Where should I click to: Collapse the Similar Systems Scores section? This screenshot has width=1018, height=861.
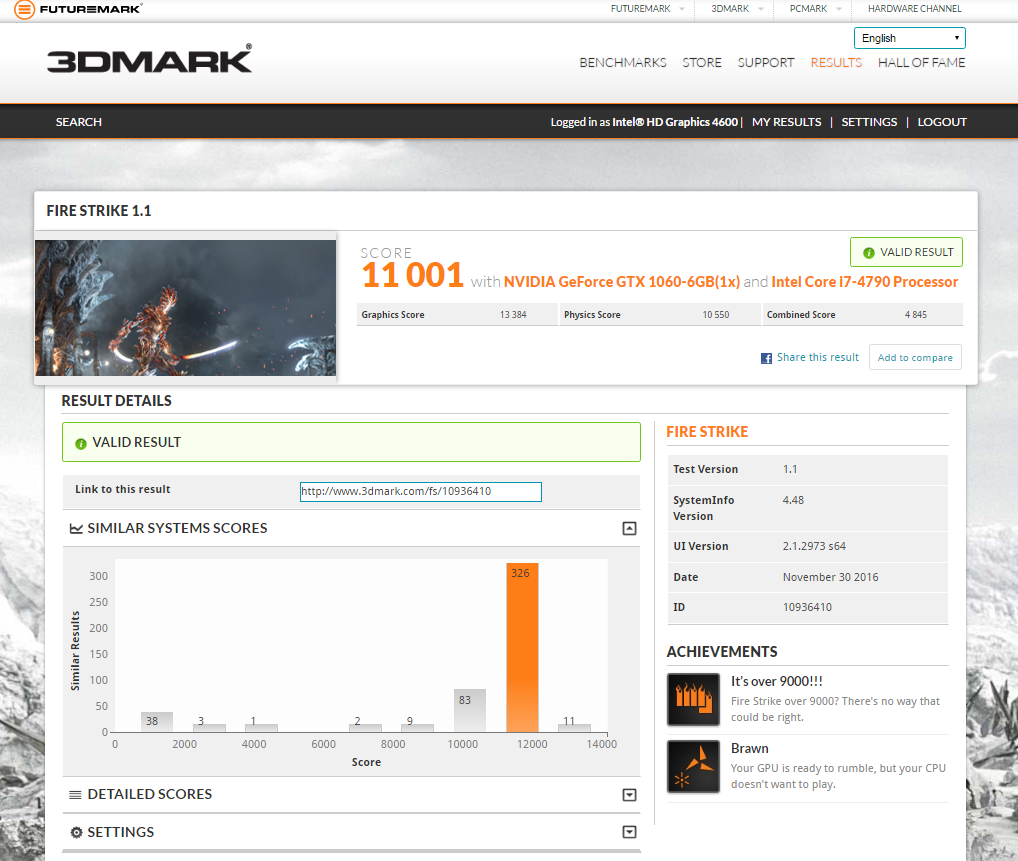[x=629, y=529]
